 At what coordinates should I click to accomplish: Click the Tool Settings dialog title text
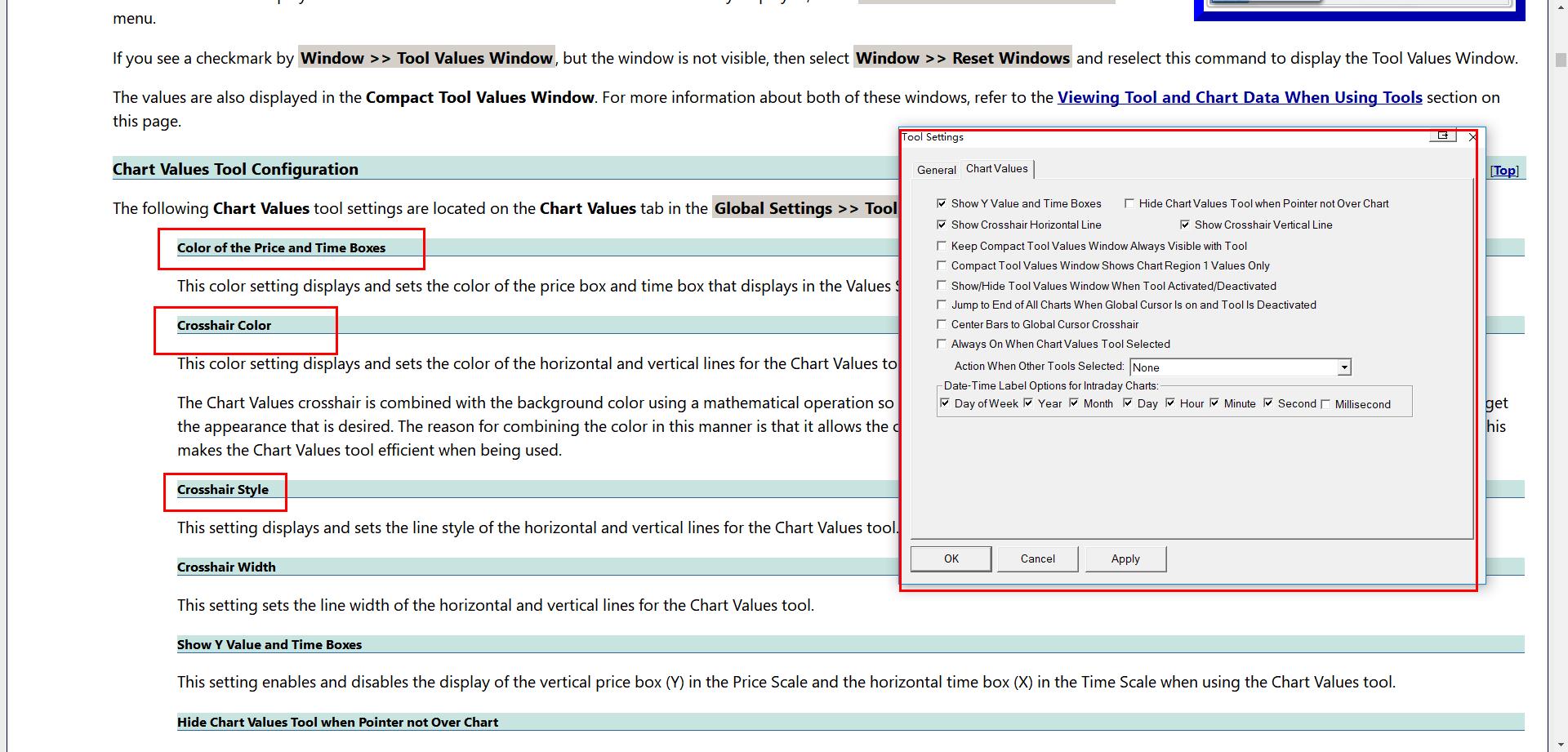point(933,136)
